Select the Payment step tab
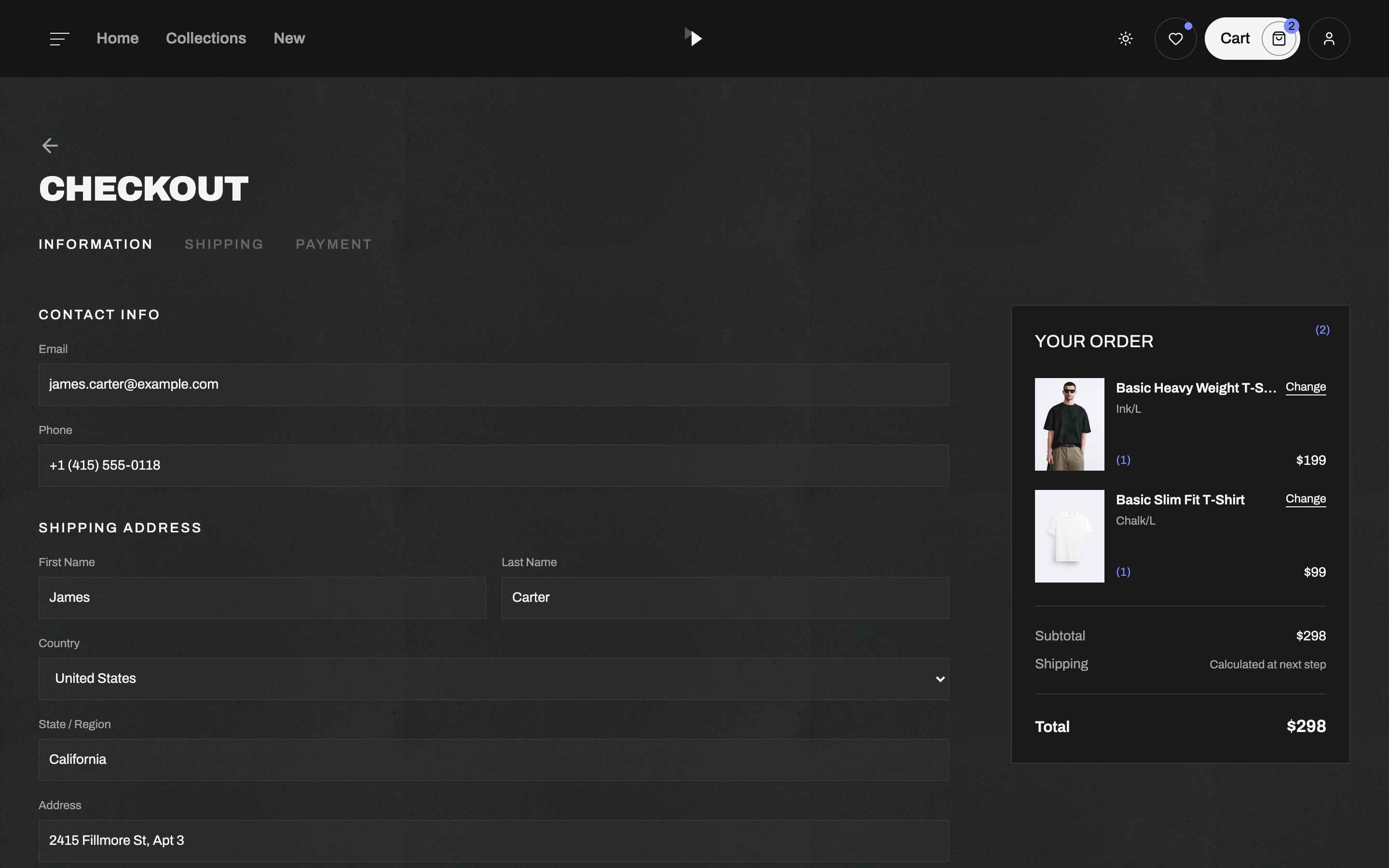 coord(334,244)
